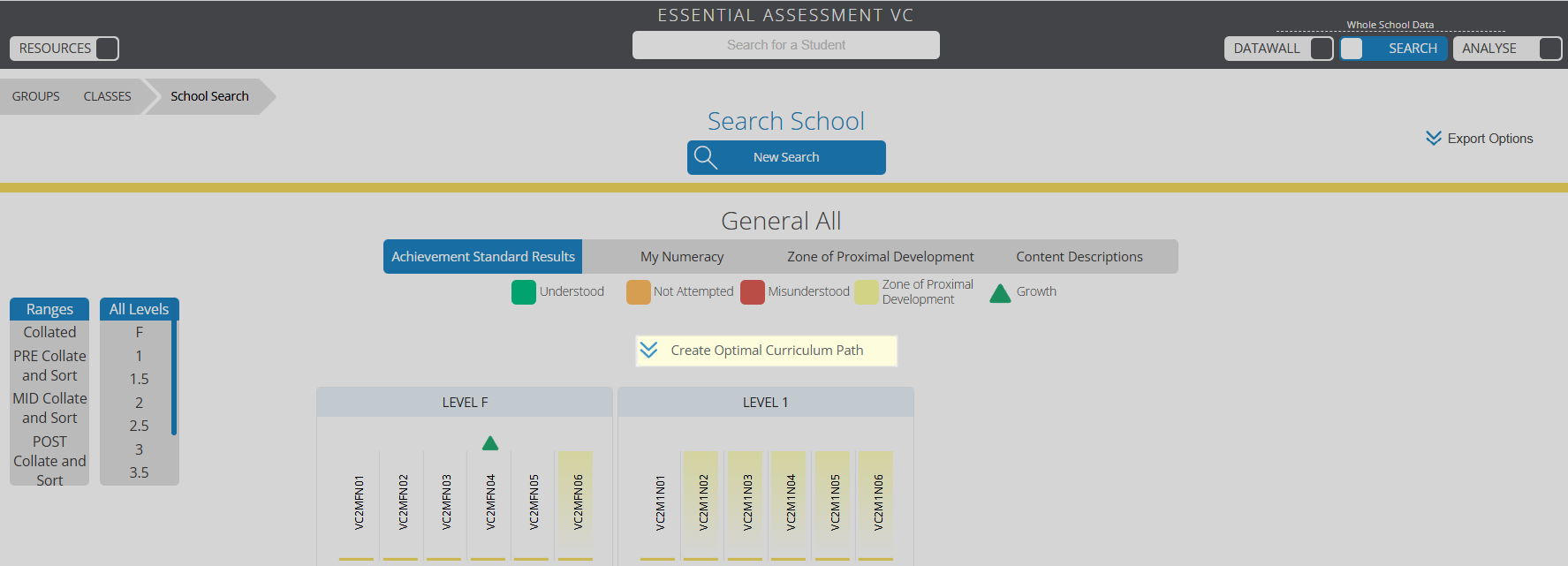Select level 1.5 in levels list
The height and width of the screenshot is (566, 1568).
139,379
